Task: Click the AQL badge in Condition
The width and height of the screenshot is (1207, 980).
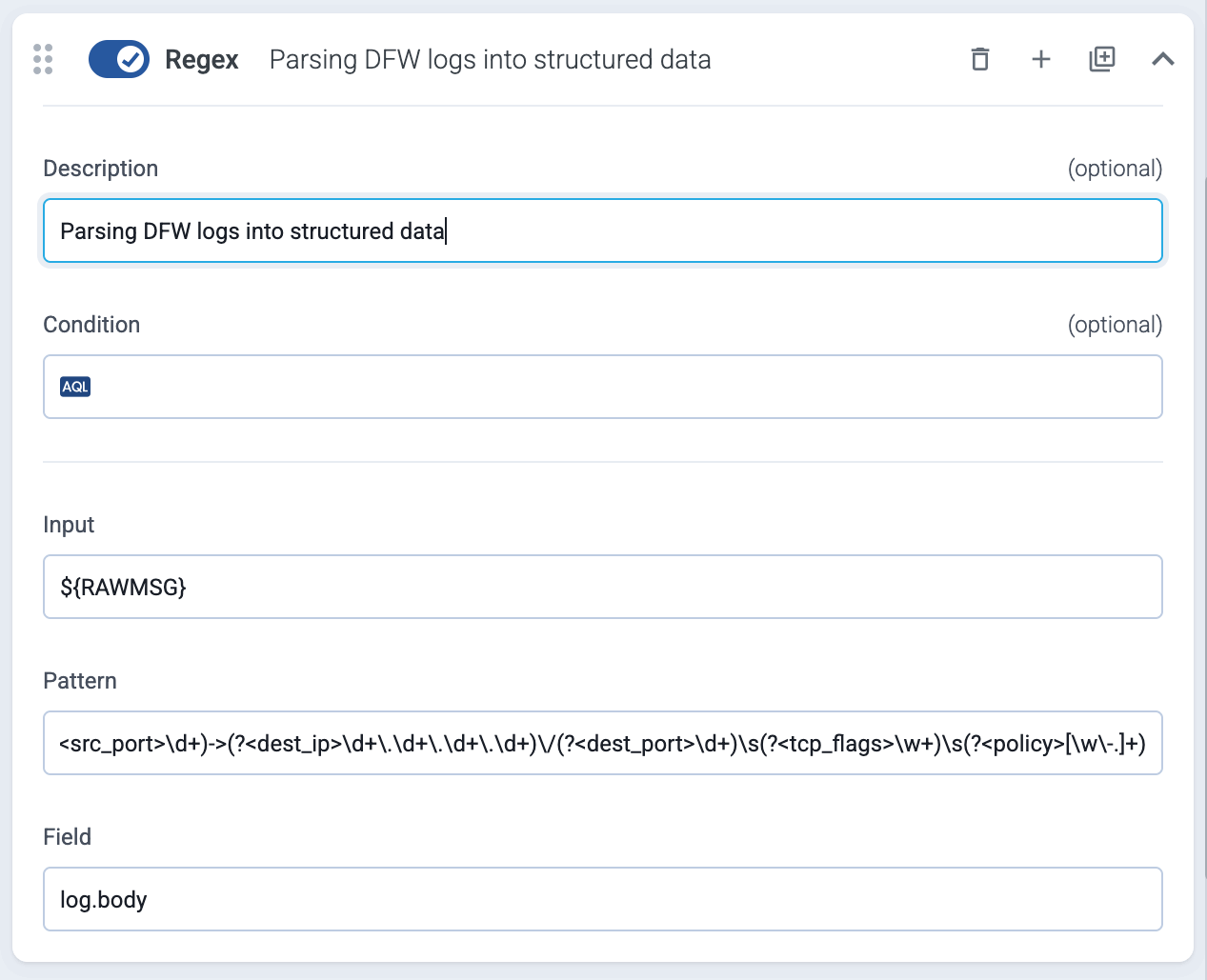Action: coord(75,387)
